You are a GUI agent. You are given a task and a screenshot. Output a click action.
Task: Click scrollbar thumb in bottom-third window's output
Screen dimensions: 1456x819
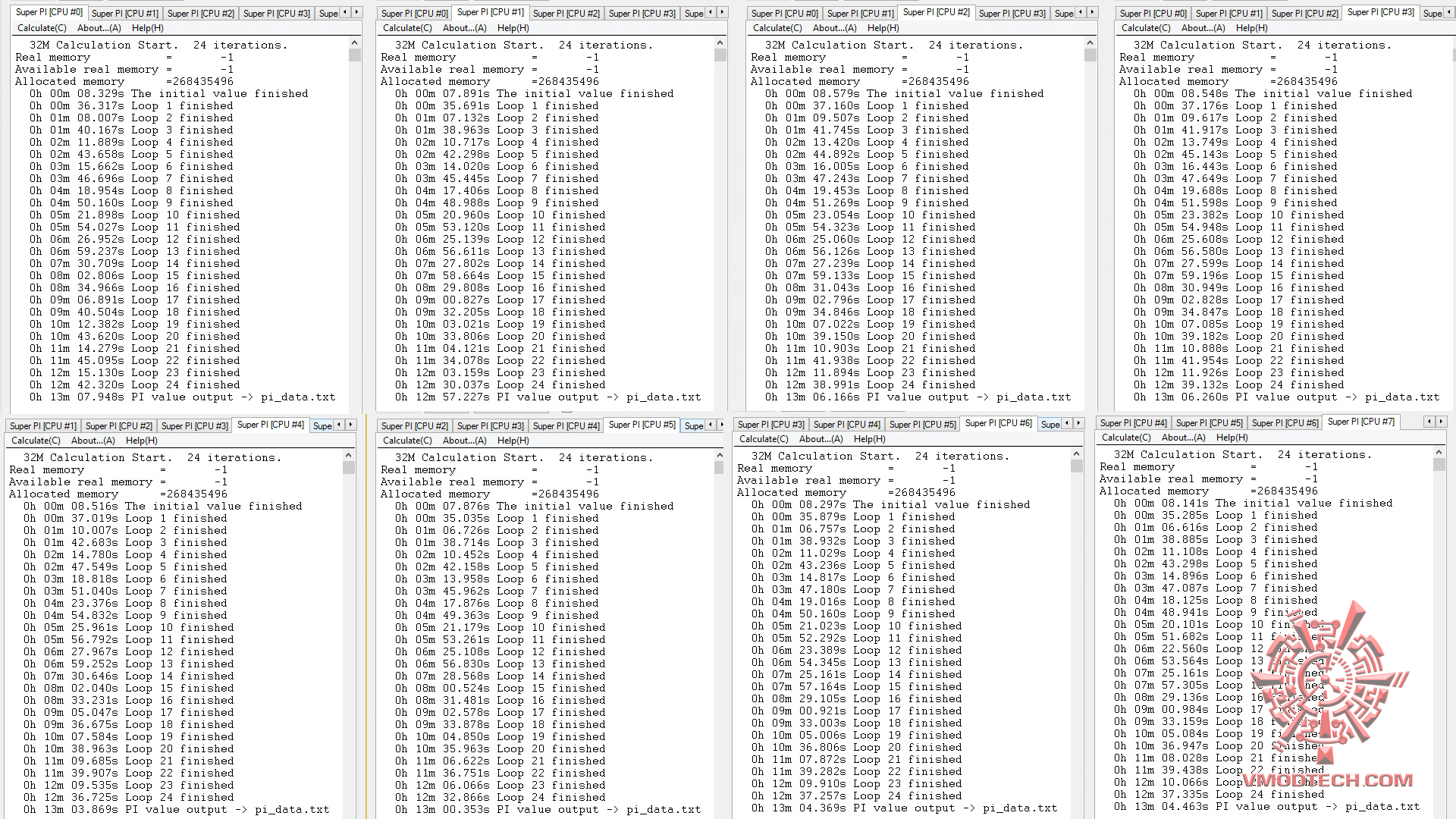pyautogui.click(x=1076, y=466)
